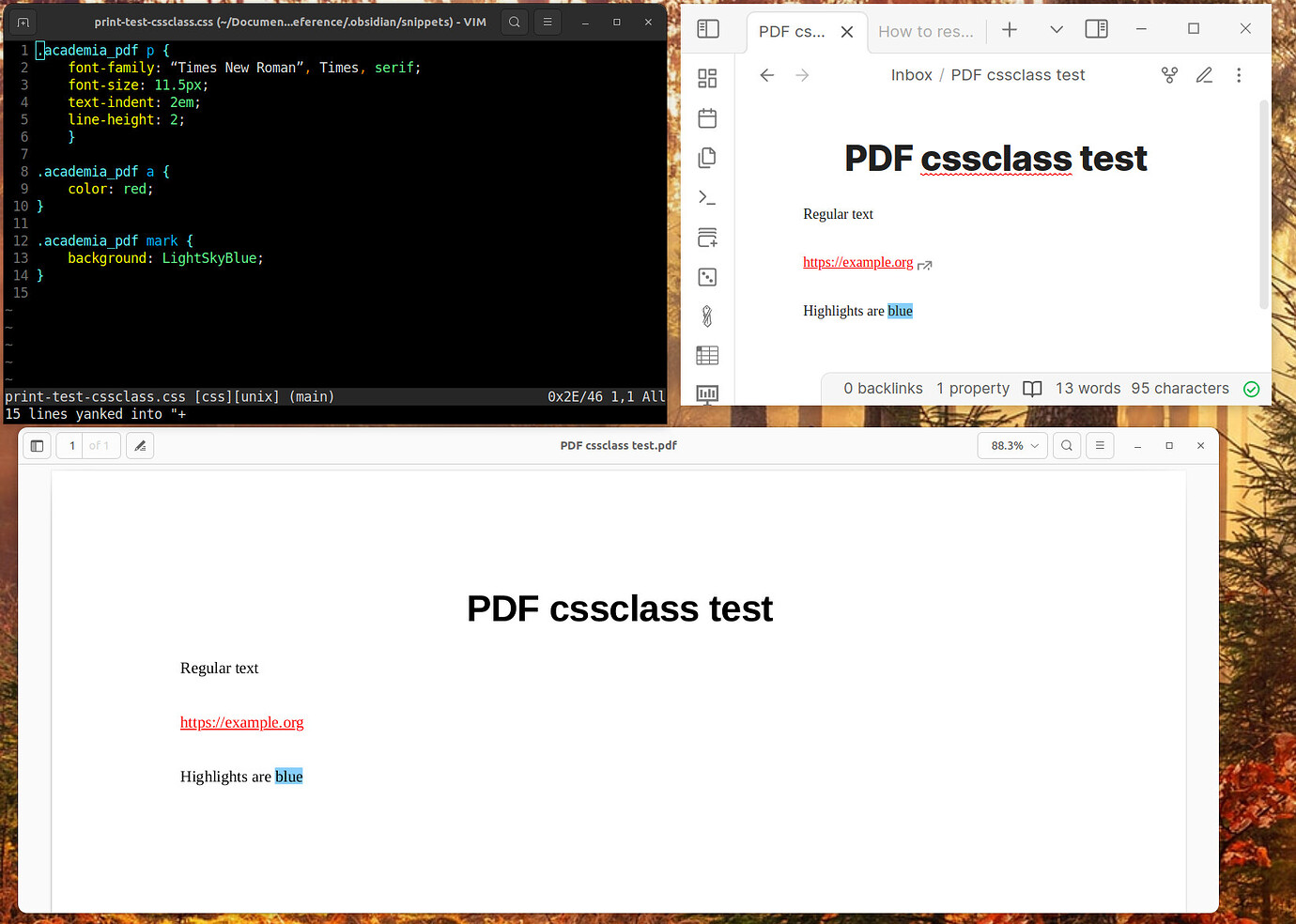Click the page number input field

[70, 445]
